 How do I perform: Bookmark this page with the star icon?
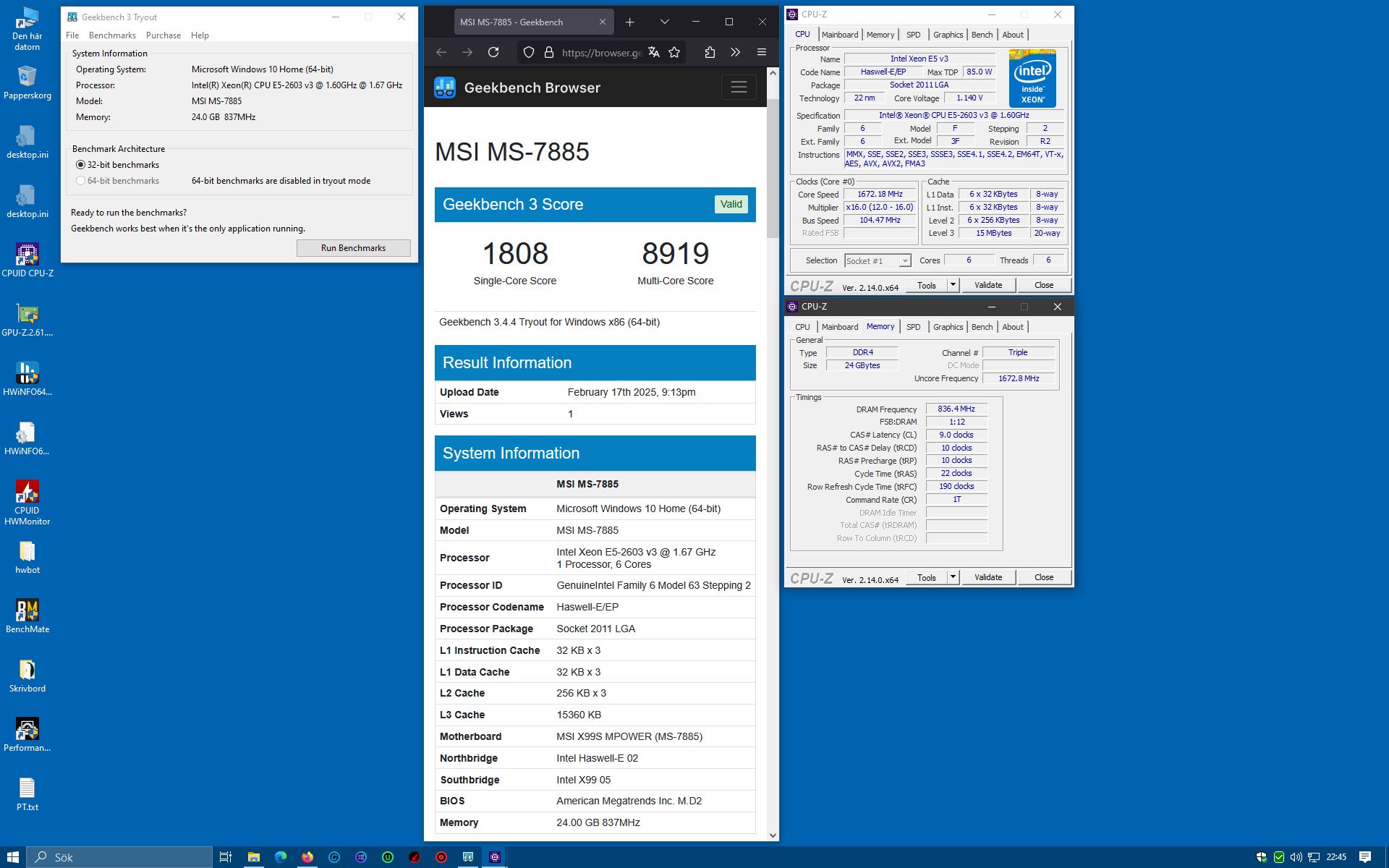click(x=674, y=52)
